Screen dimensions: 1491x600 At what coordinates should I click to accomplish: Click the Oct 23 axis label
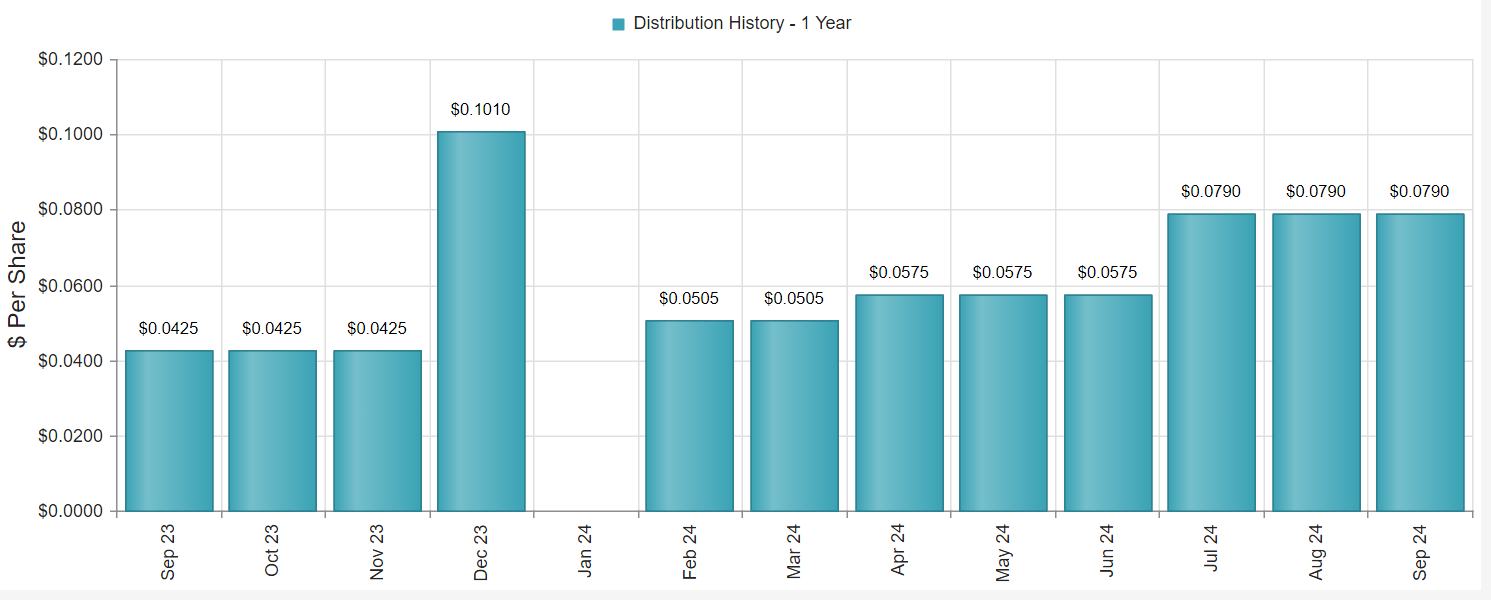tap(272, 551)
